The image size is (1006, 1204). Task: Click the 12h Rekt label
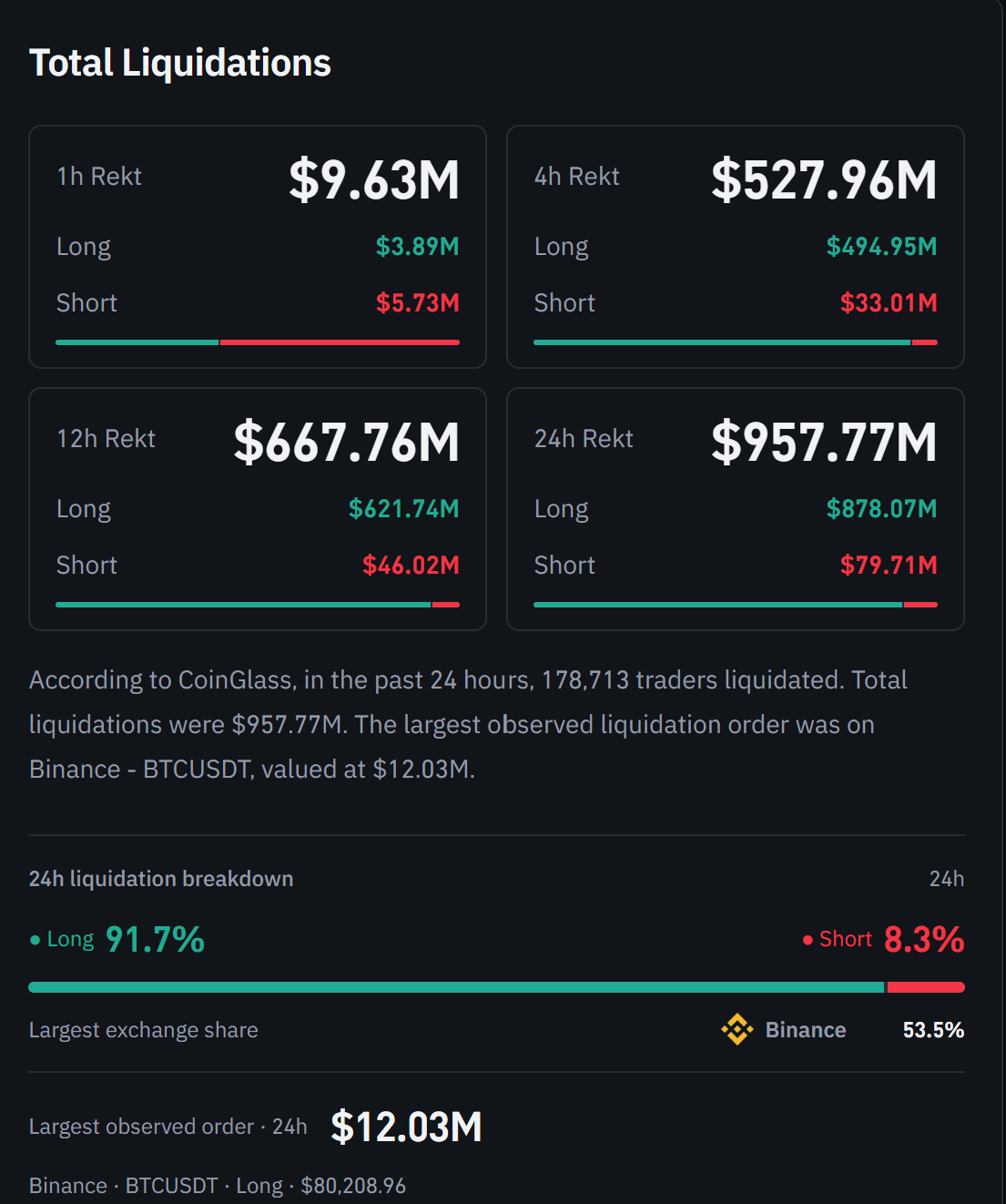[x=107, y=439]
